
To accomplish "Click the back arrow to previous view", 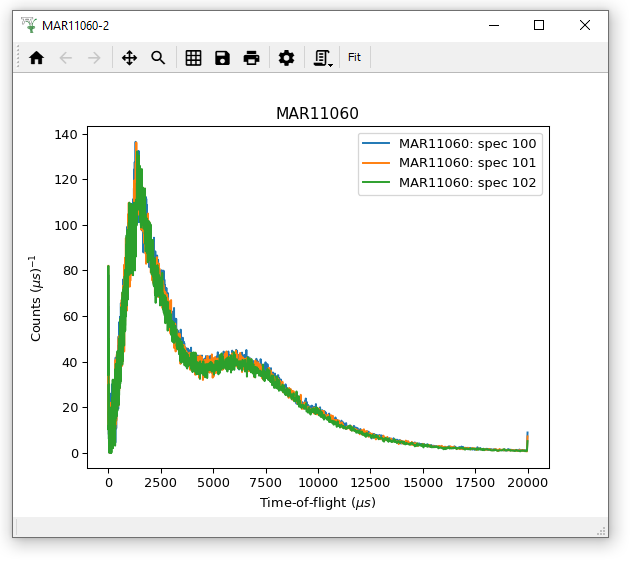I will (x=66, y=58).
